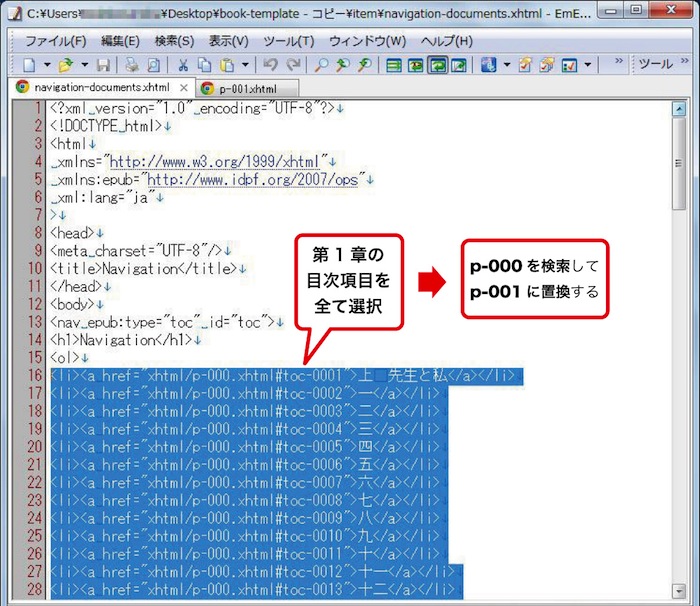The width and height of the screenshot is (700, 606).
Task: Cut selection using the scissors icon
Action: (183, 65)
